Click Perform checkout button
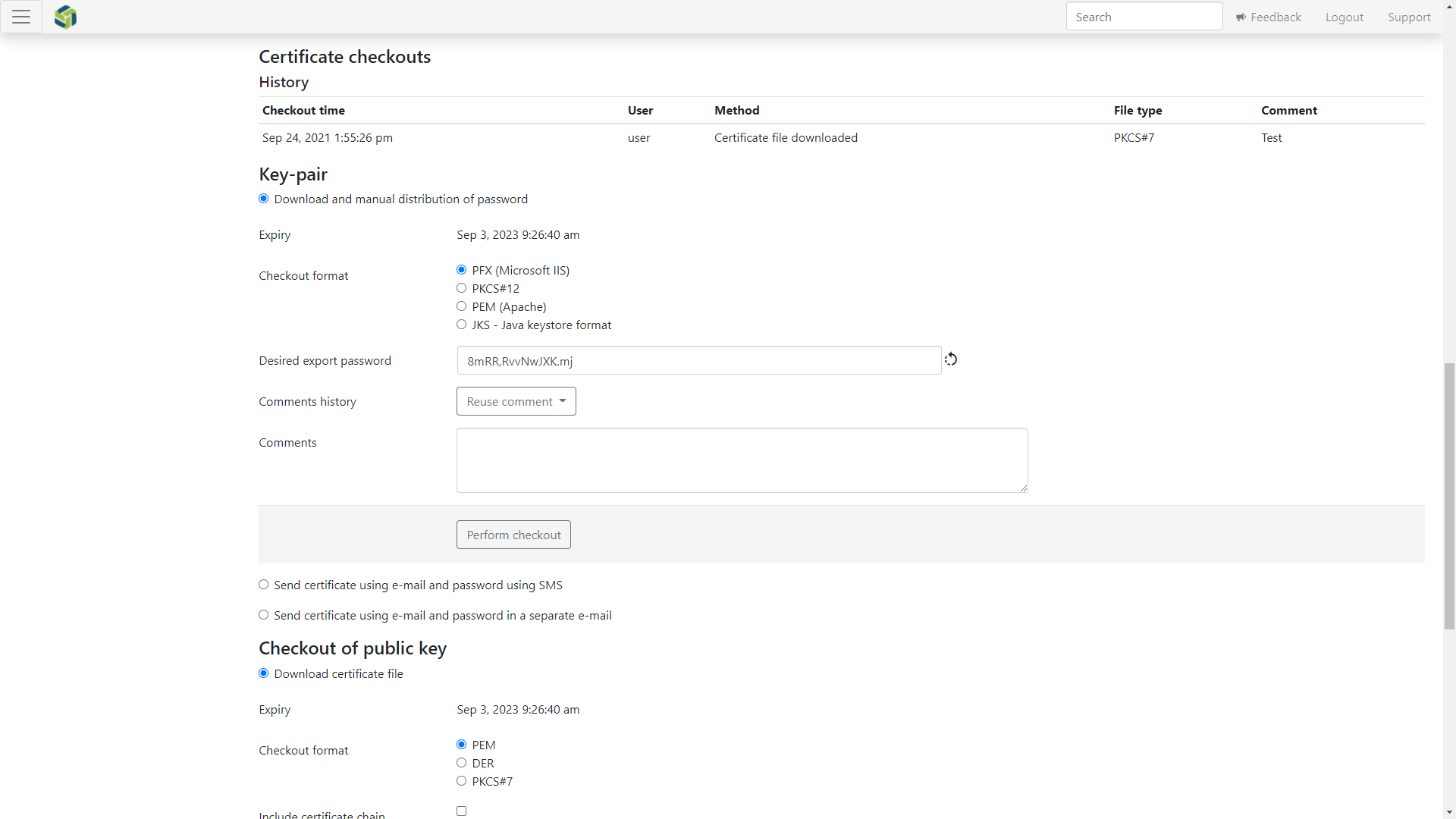 [x=513, y=534]
